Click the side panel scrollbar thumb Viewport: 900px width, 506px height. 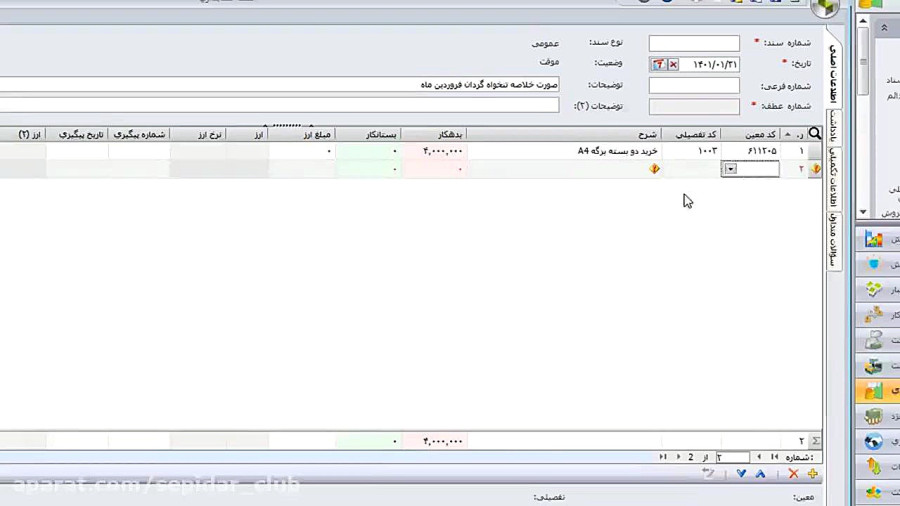coord(863,61)
